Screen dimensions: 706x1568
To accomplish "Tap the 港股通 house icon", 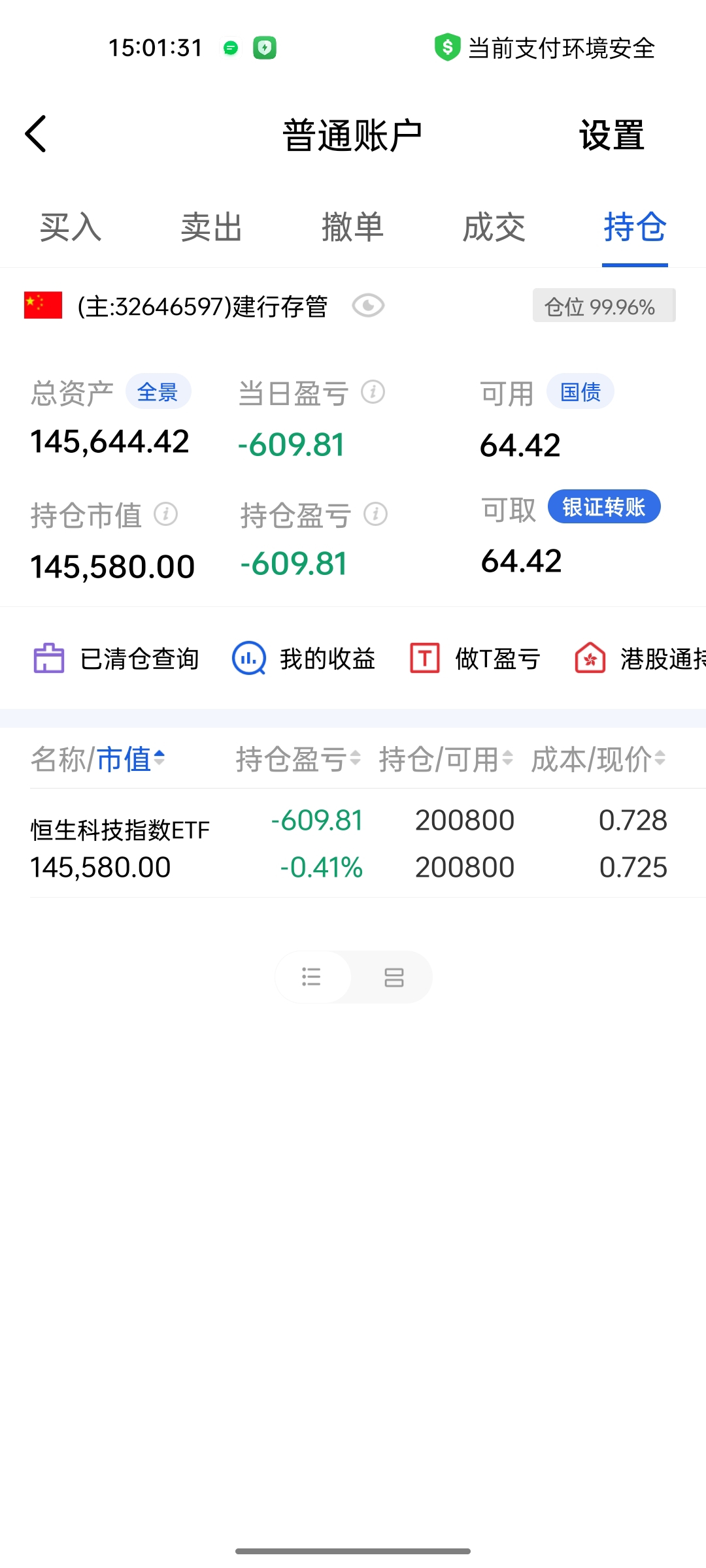I will click(590, 658).
